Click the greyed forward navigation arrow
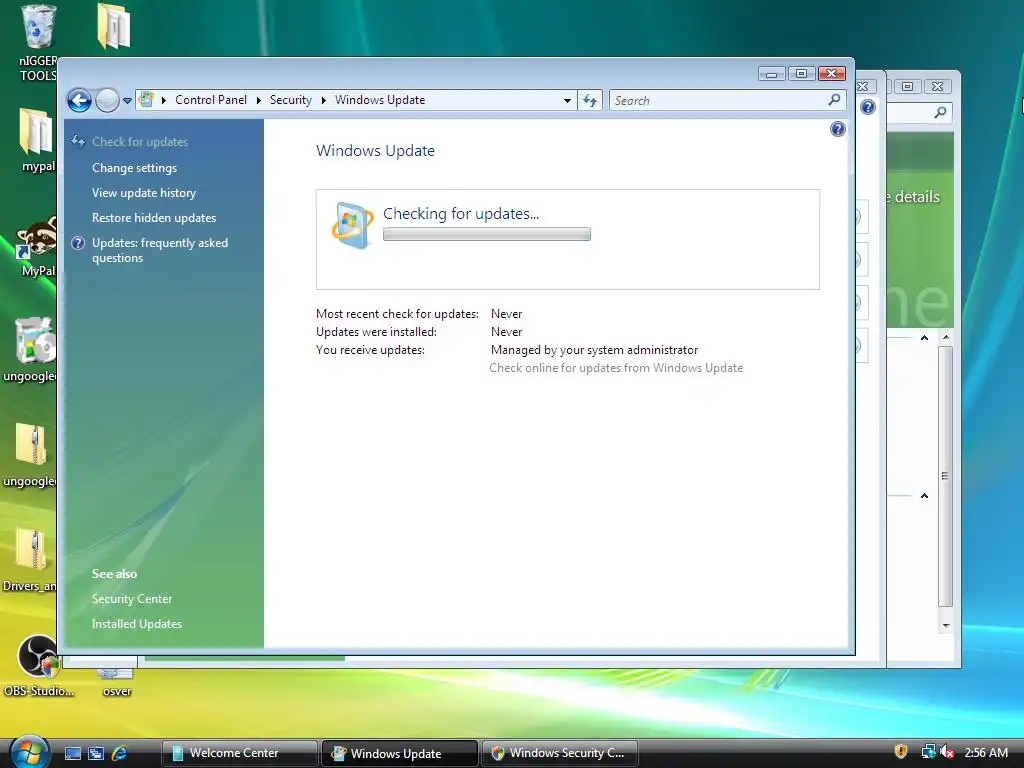The image size is (1024, 768). [107, 101]
